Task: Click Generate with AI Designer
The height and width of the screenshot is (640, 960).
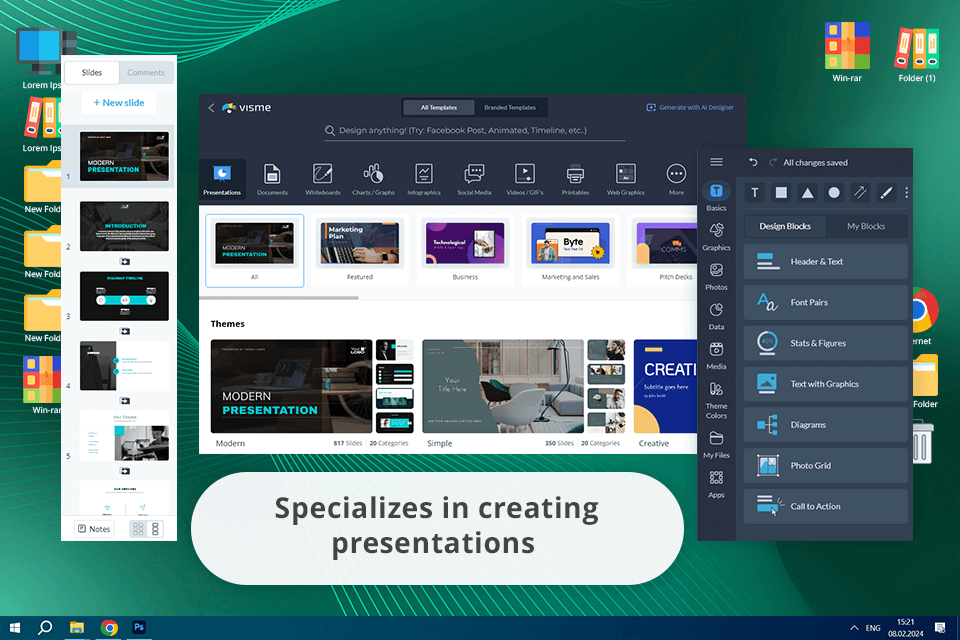Action: click(690, 108)
